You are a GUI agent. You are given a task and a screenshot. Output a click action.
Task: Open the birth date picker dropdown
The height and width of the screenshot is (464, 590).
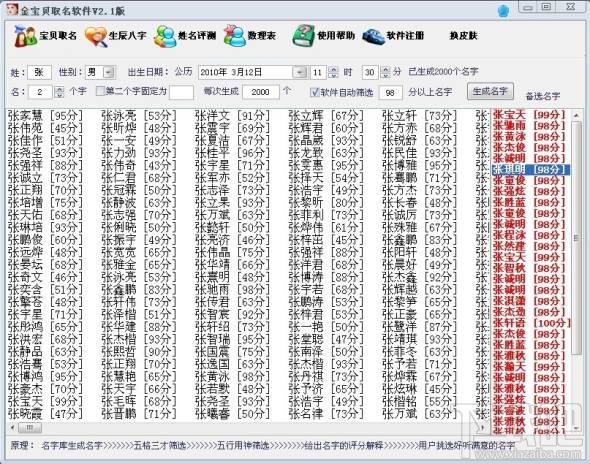click(x=300, y=72)
